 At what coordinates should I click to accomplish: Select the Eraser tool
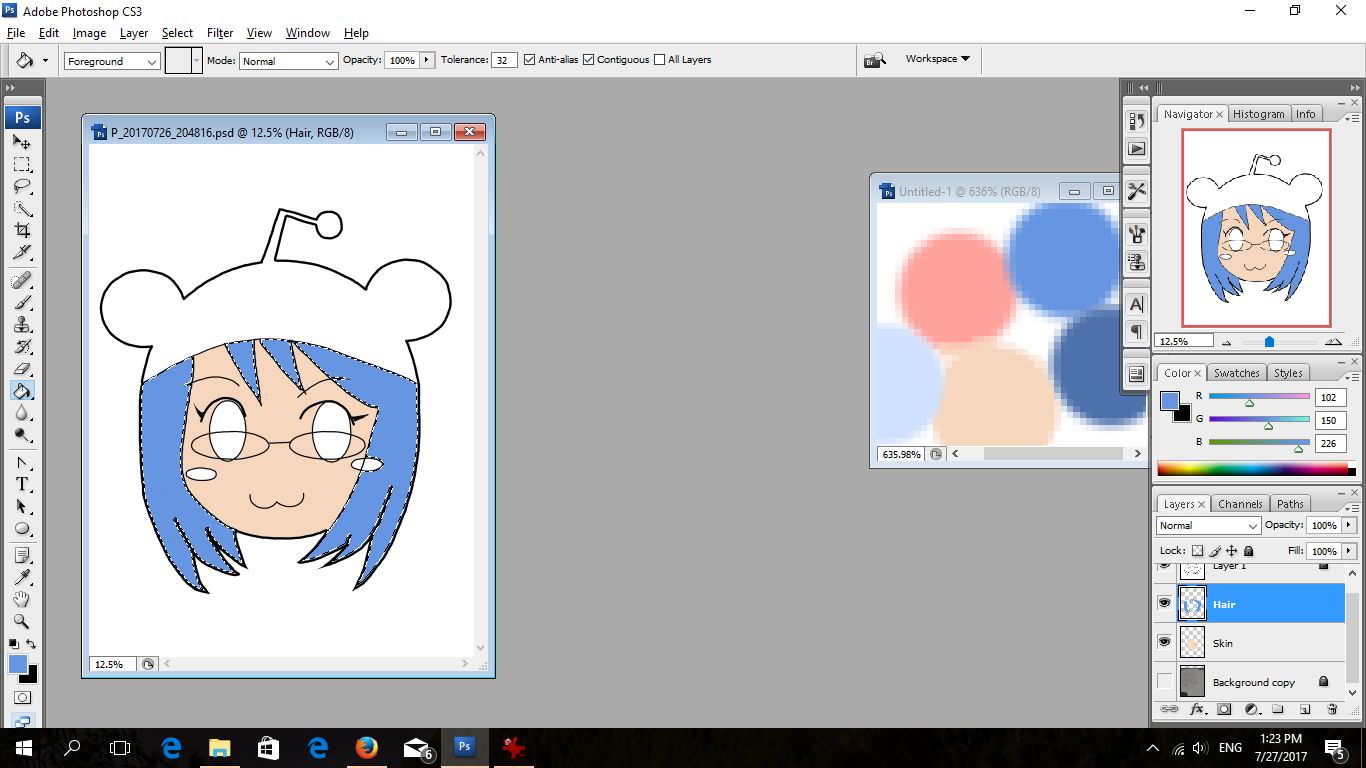pos(21,368)
